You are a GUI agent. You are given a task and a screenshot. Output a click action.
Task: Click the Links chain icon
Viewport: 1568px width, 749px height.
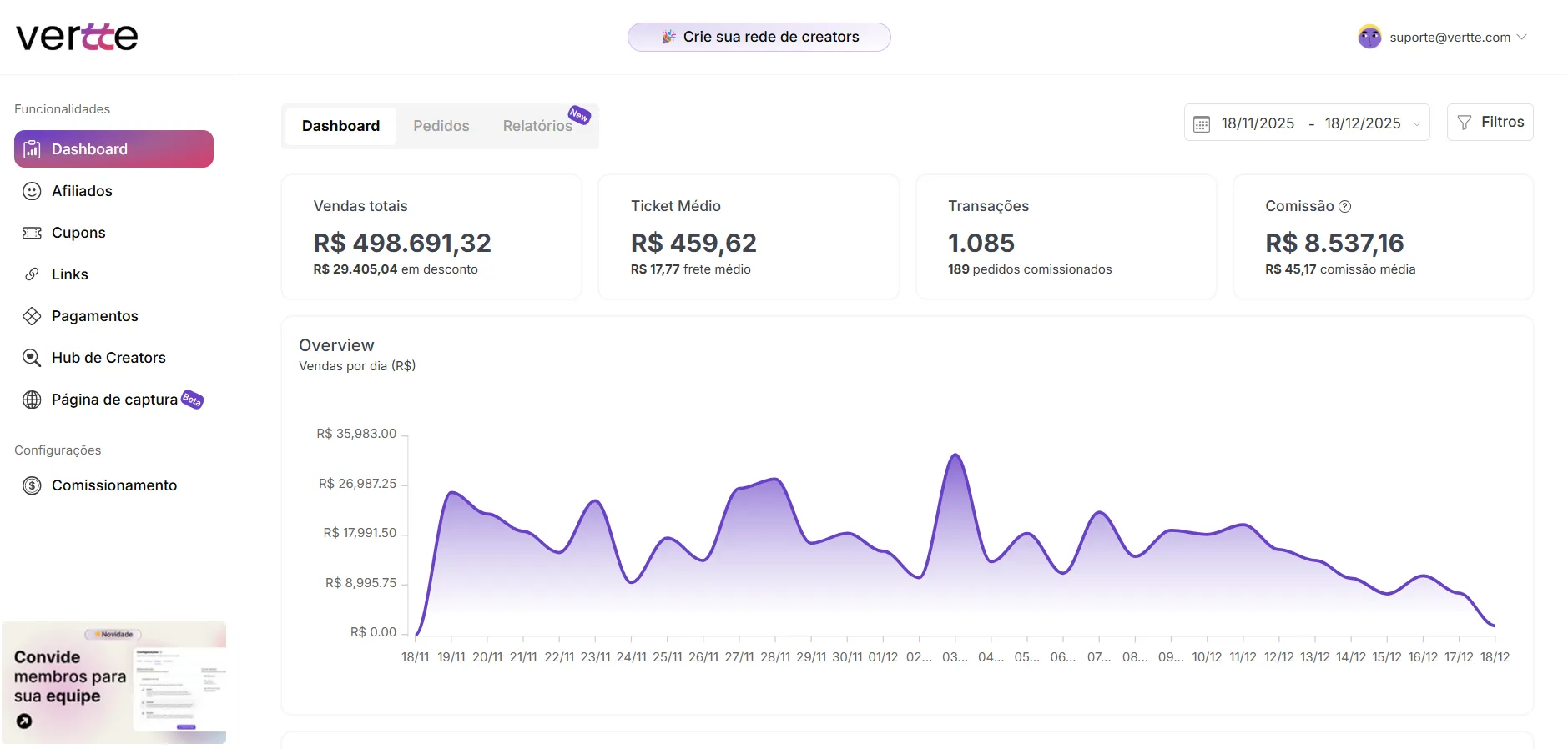32,274
